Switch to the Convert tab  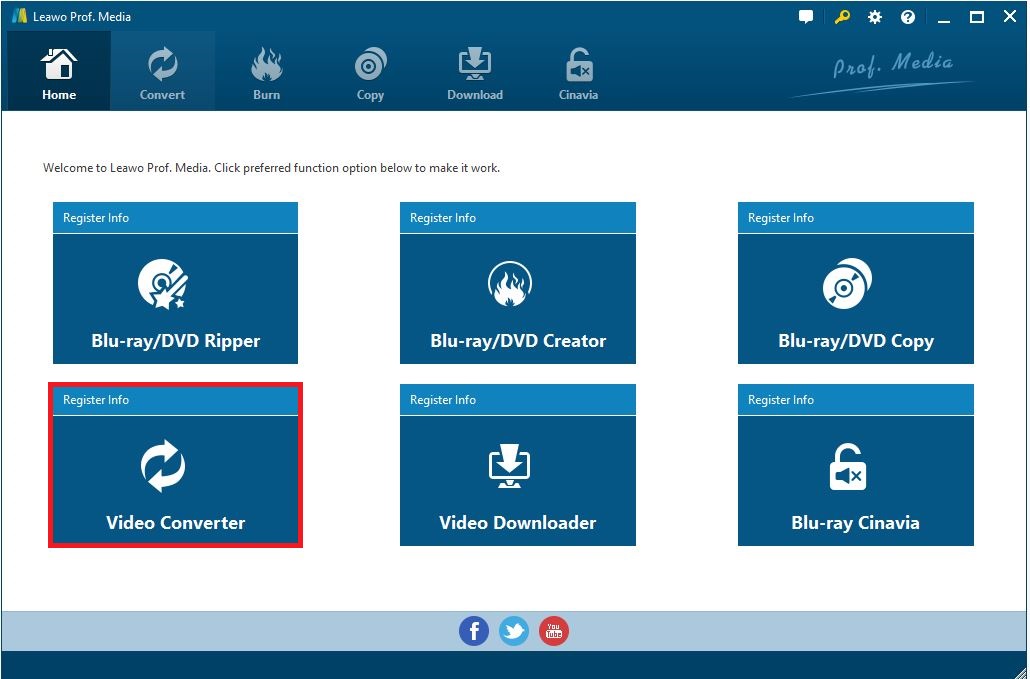[162, 72]
